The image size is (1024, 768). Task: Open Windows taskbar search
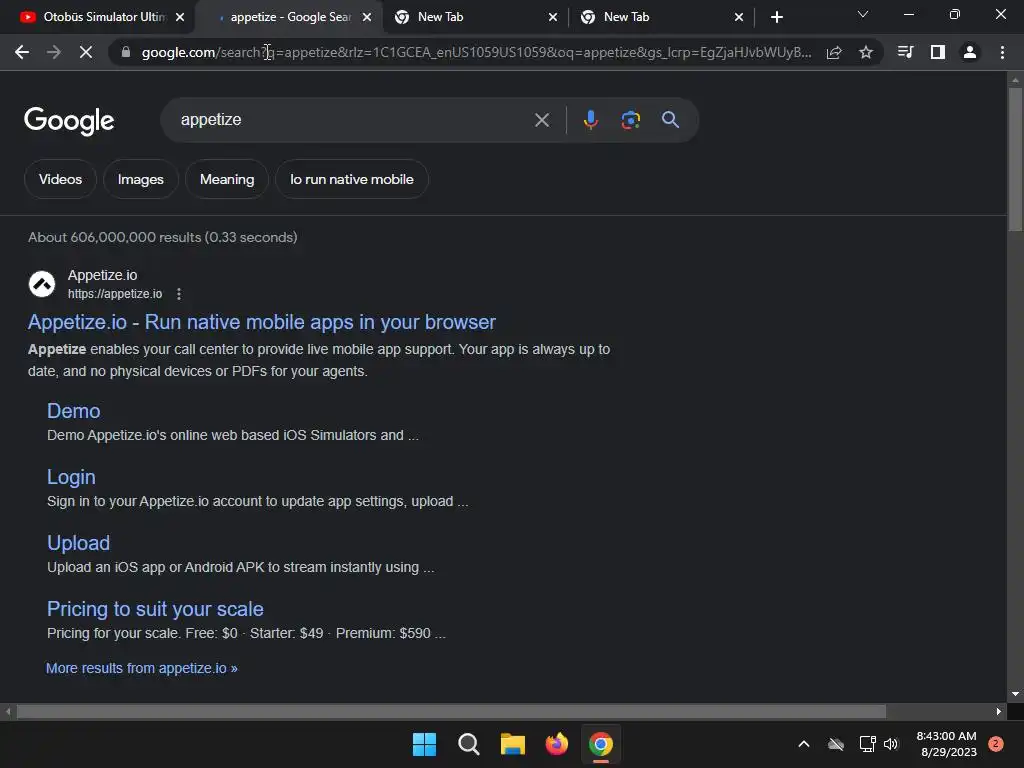(469, 744)
